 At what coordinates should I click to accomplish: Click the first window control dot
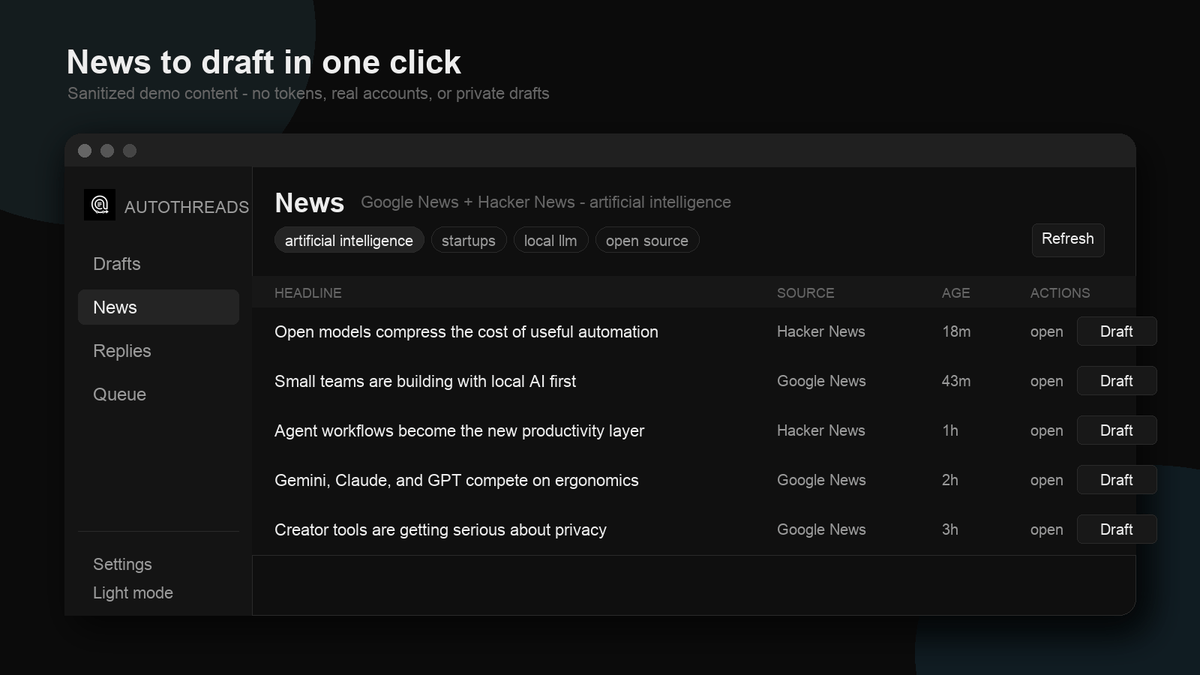coord(85,151)
